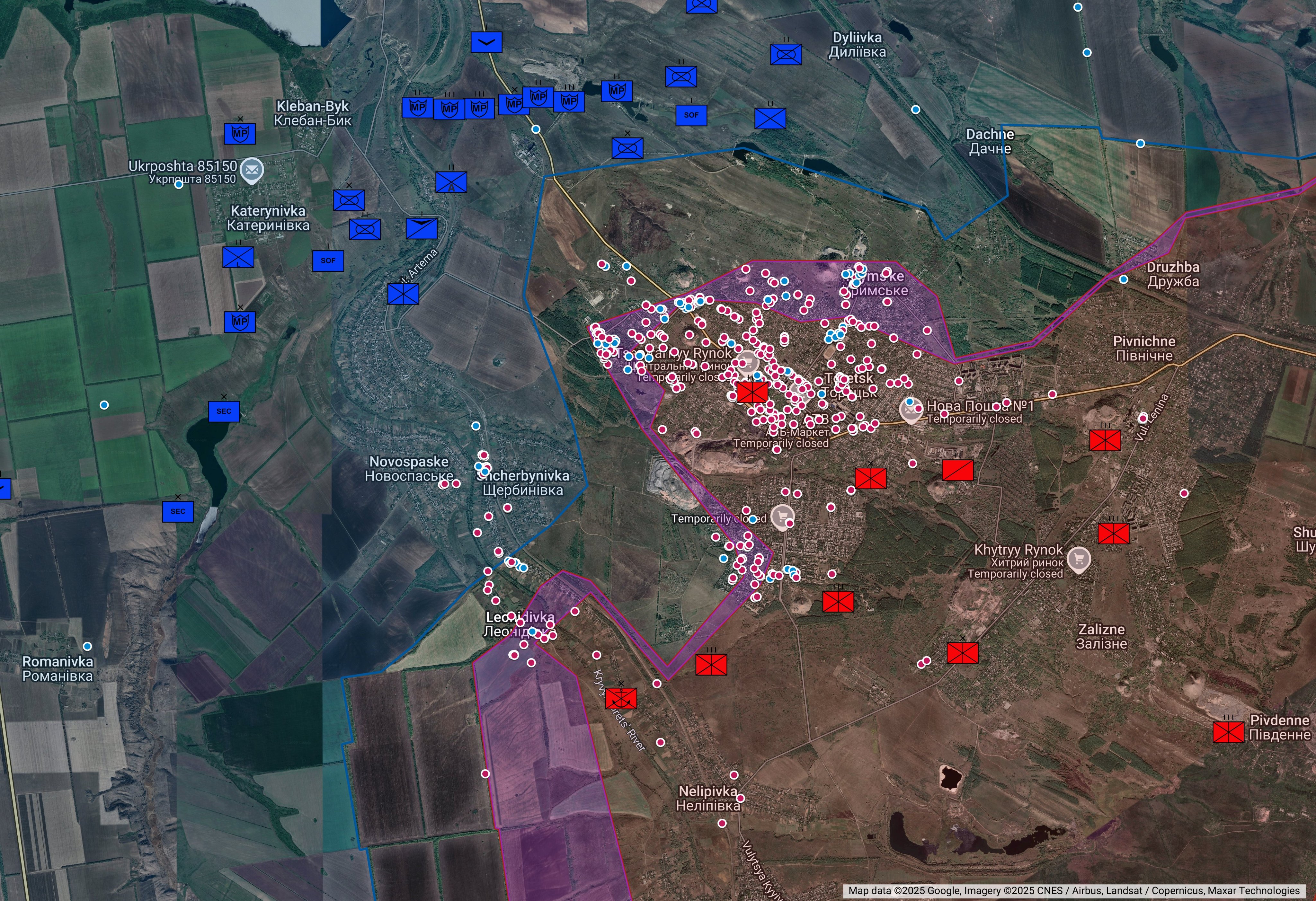Select the SEC unit beside the lake
Image resolution: width=1316 pixels, height=901 pixels.
click(x=224, y=411)
